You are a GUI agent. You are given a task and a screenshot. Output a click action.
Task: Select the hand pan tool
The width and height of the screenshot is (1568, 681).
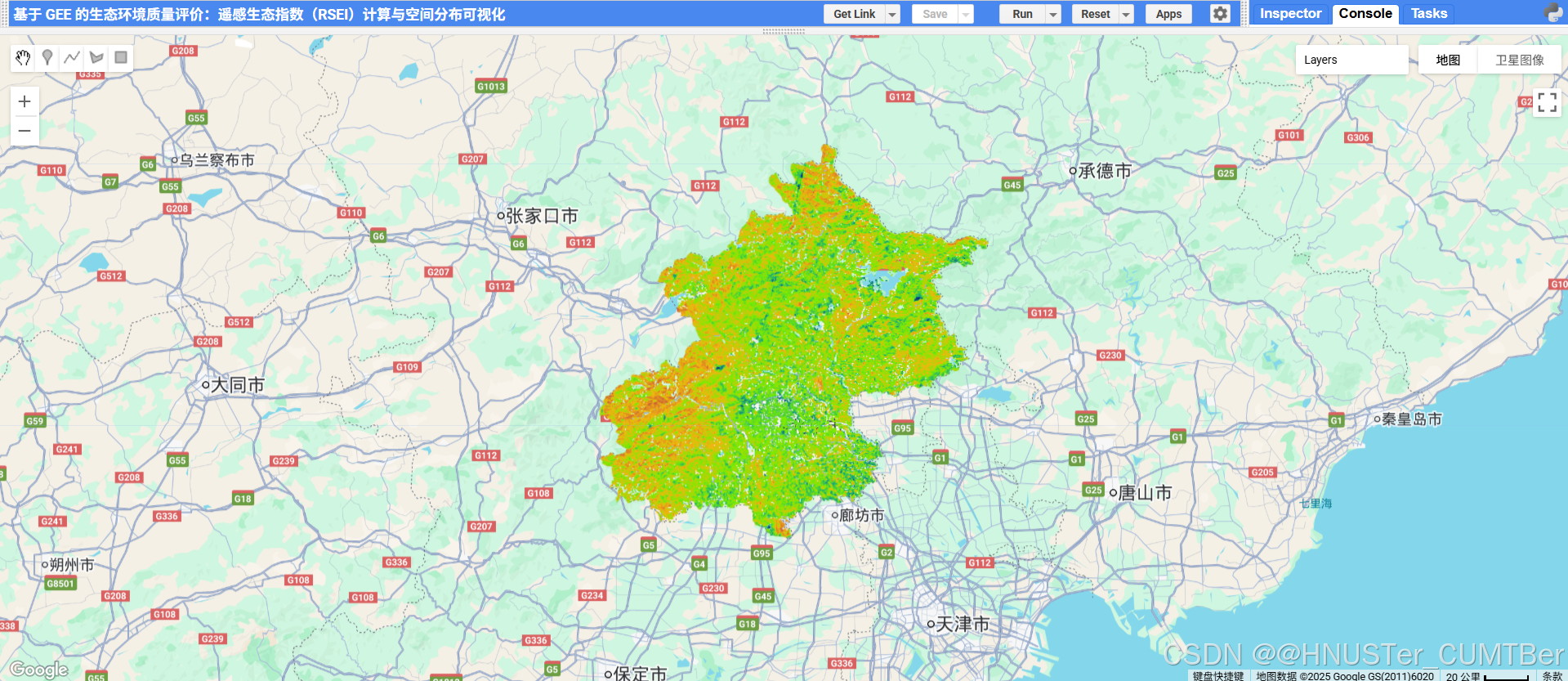(23, 57)
